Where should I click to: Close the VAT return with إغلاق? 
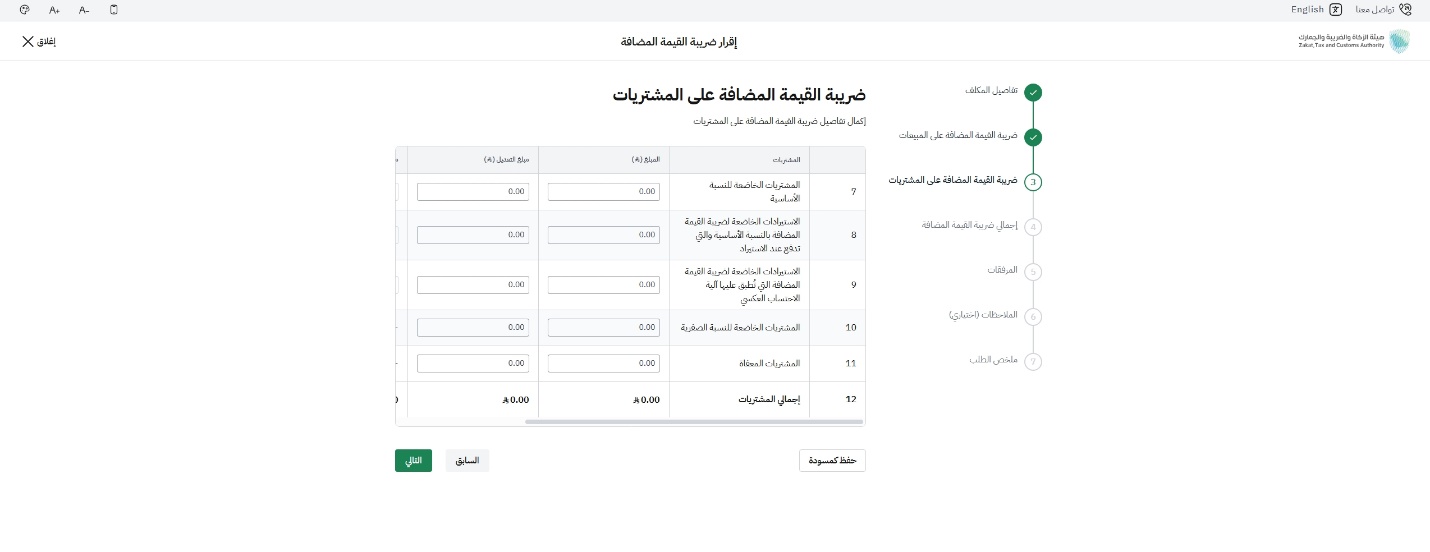[38, 41]
